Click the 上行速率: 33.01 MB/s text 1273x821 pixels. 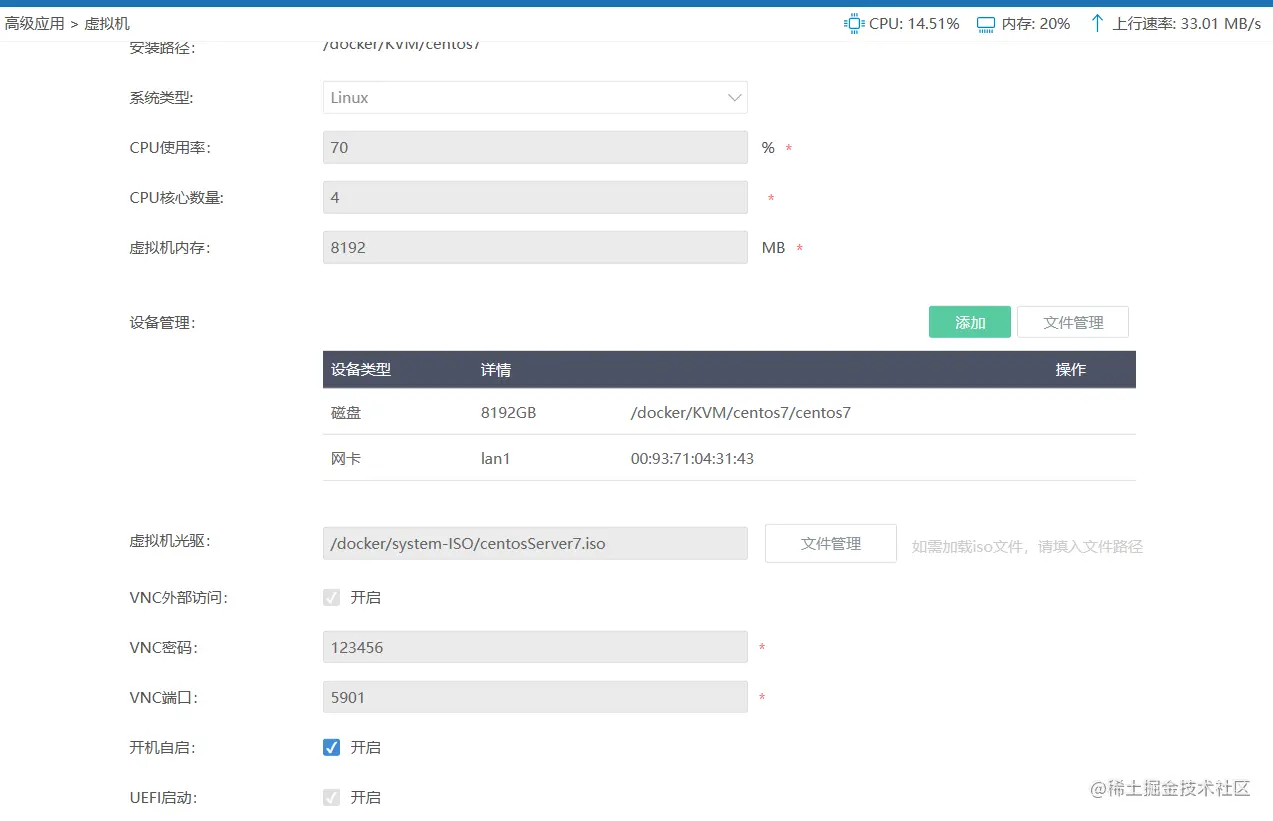click(1187, 23)
